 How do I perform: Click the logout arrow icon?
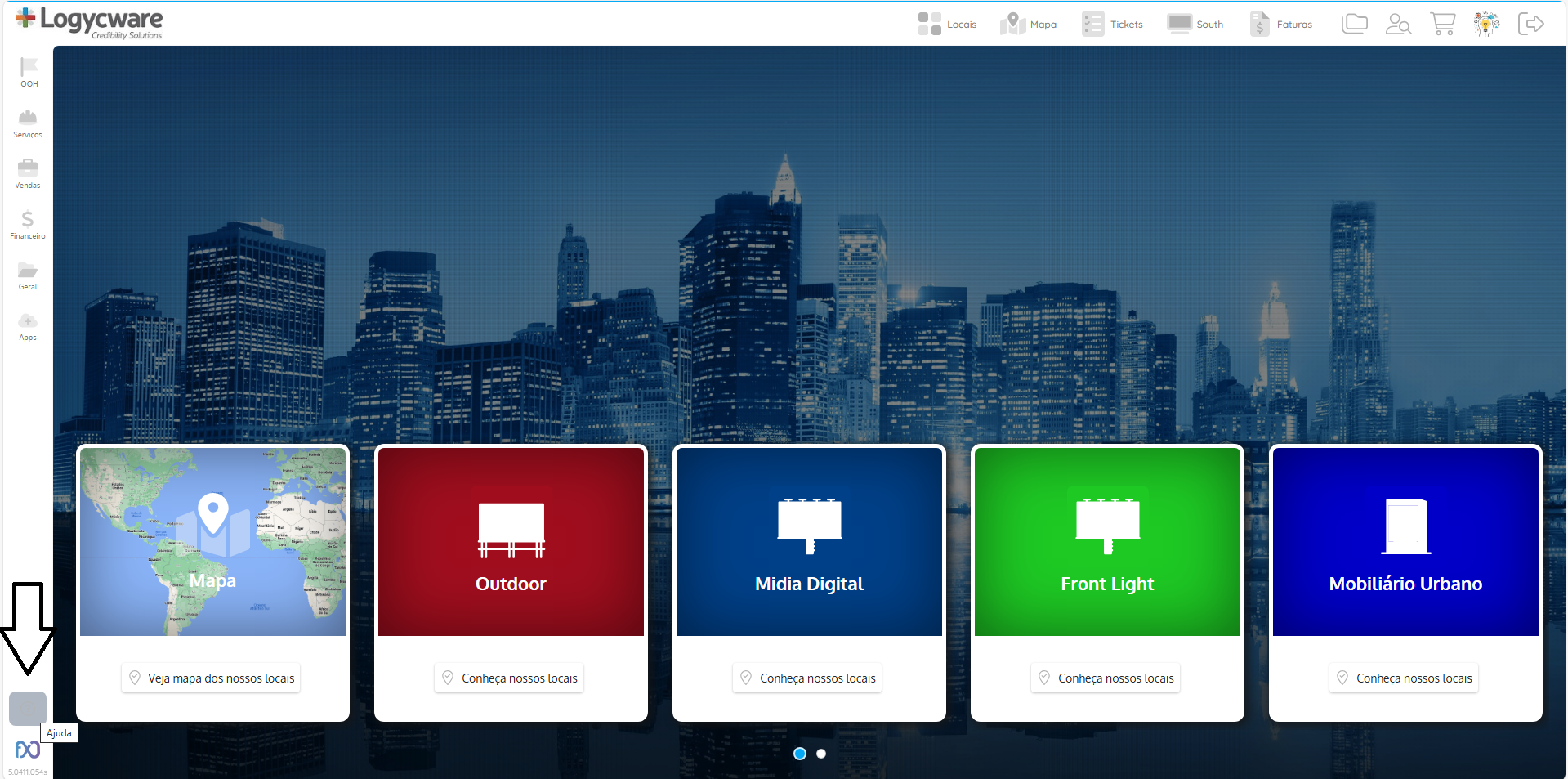click(x=1530, y=24)
